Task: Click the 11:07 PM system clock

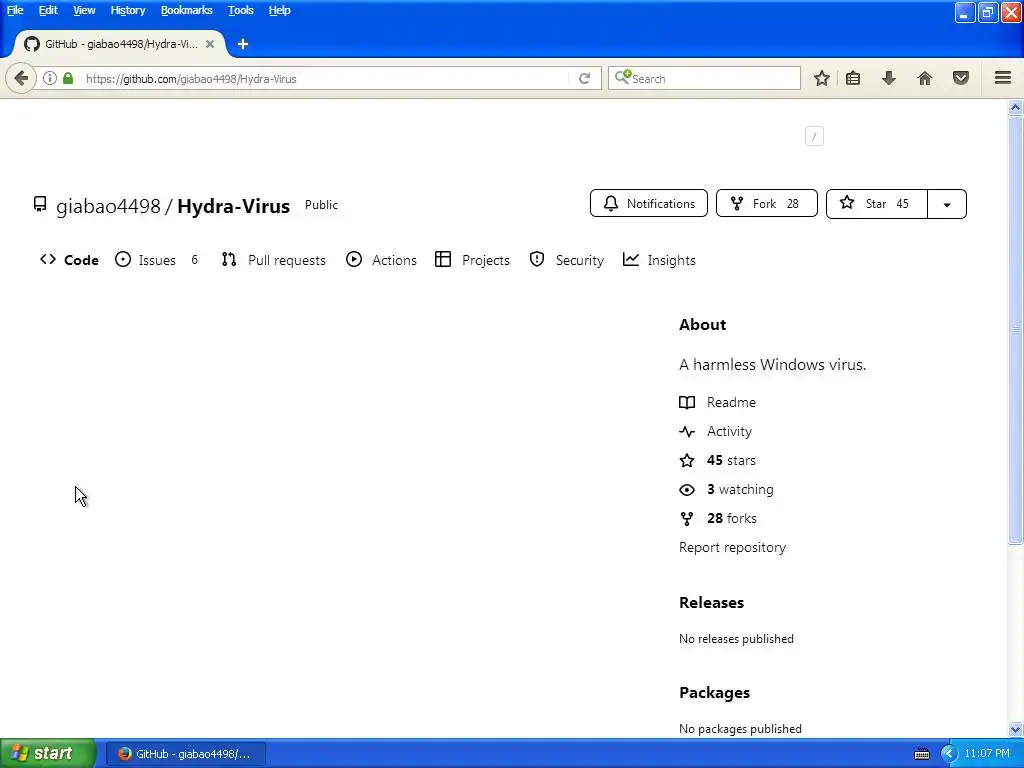Action: tap(987, 754)
